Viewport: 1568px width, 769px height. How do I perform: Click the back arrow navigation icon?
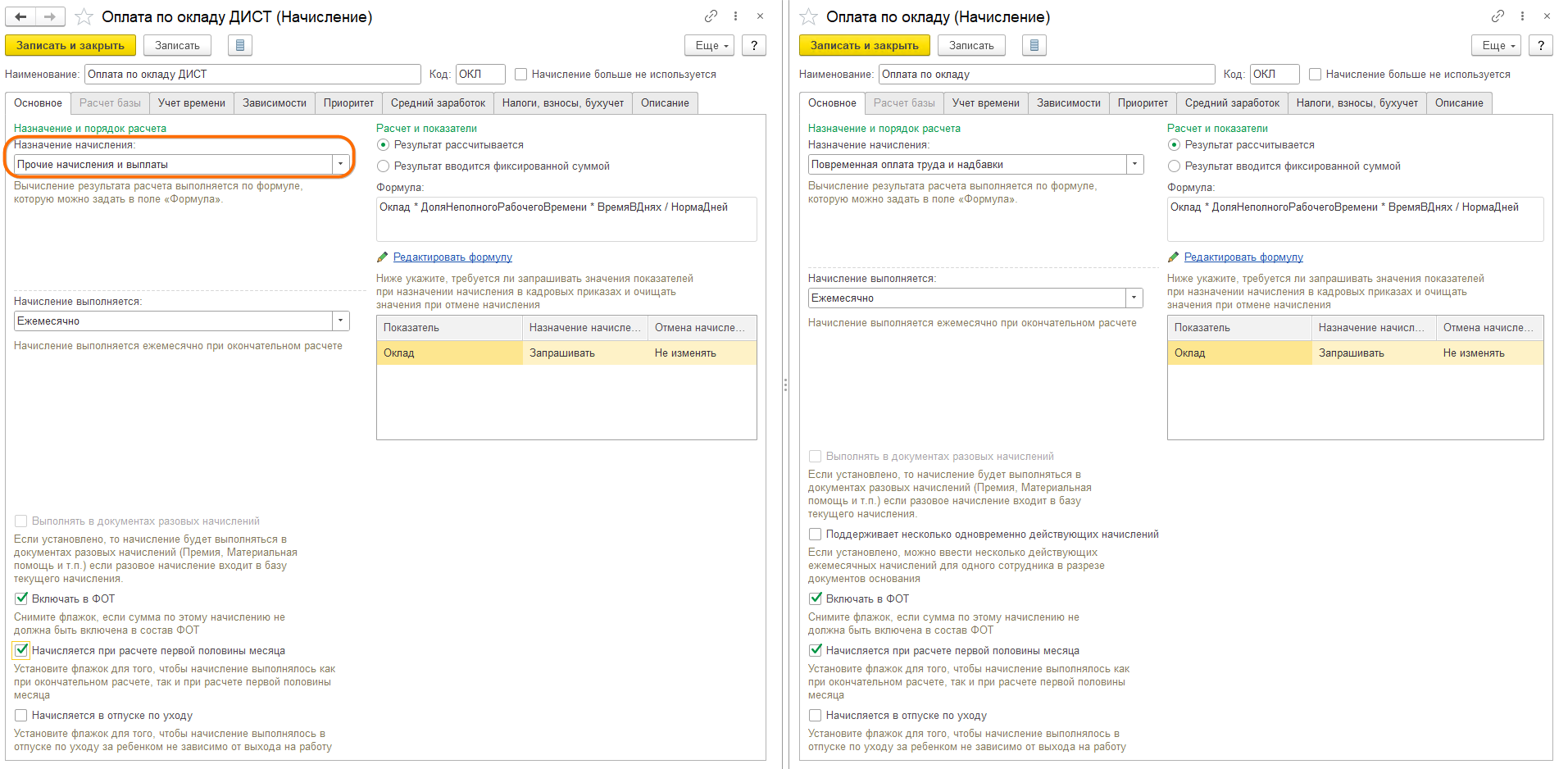point(20,16)
